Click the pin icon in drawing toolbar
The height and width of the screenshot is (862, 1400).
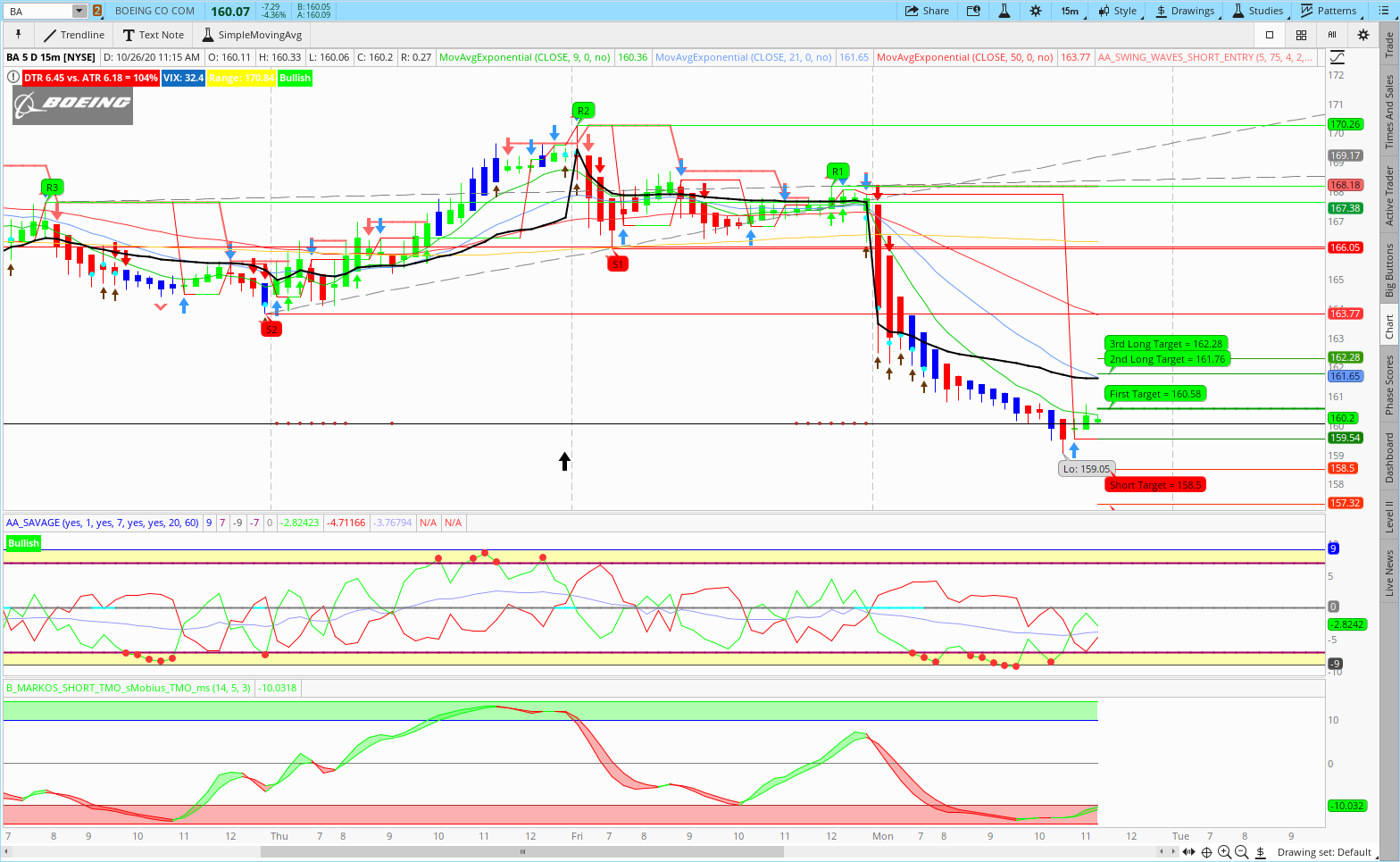tap(17, 35)
